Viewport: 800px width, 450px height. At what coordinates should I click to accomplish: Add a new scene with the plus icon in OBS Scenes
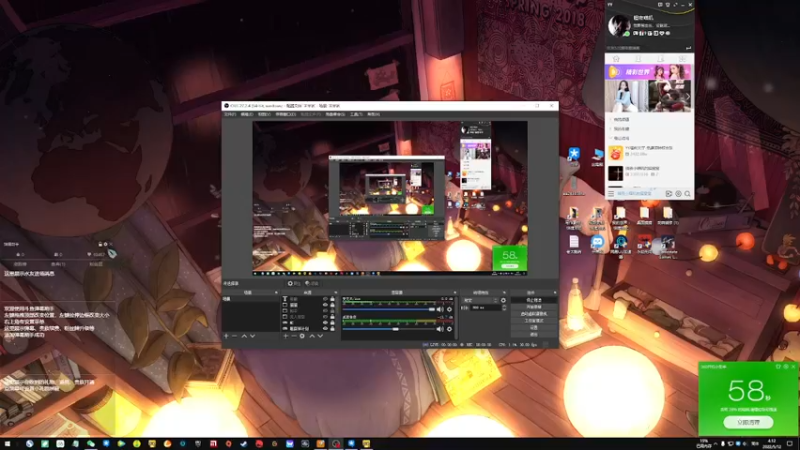226,336
